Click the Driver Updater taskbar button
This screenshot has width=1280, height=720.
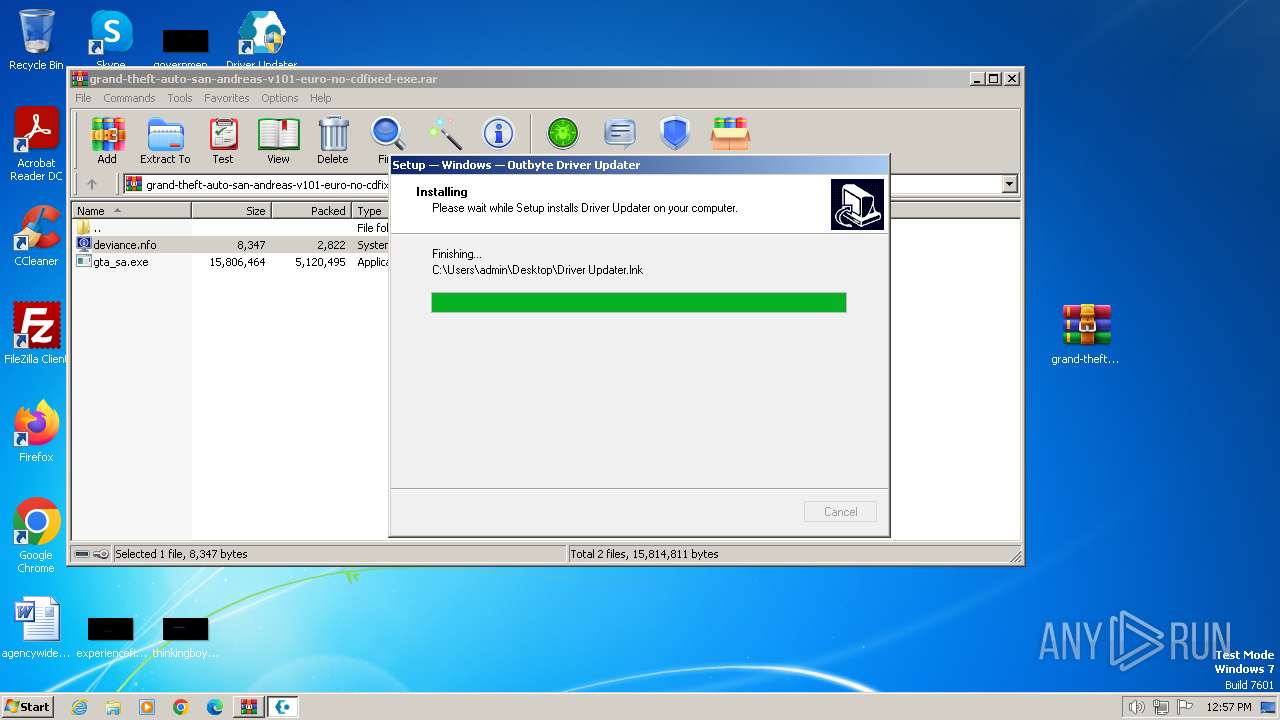(x=283, y=707)
